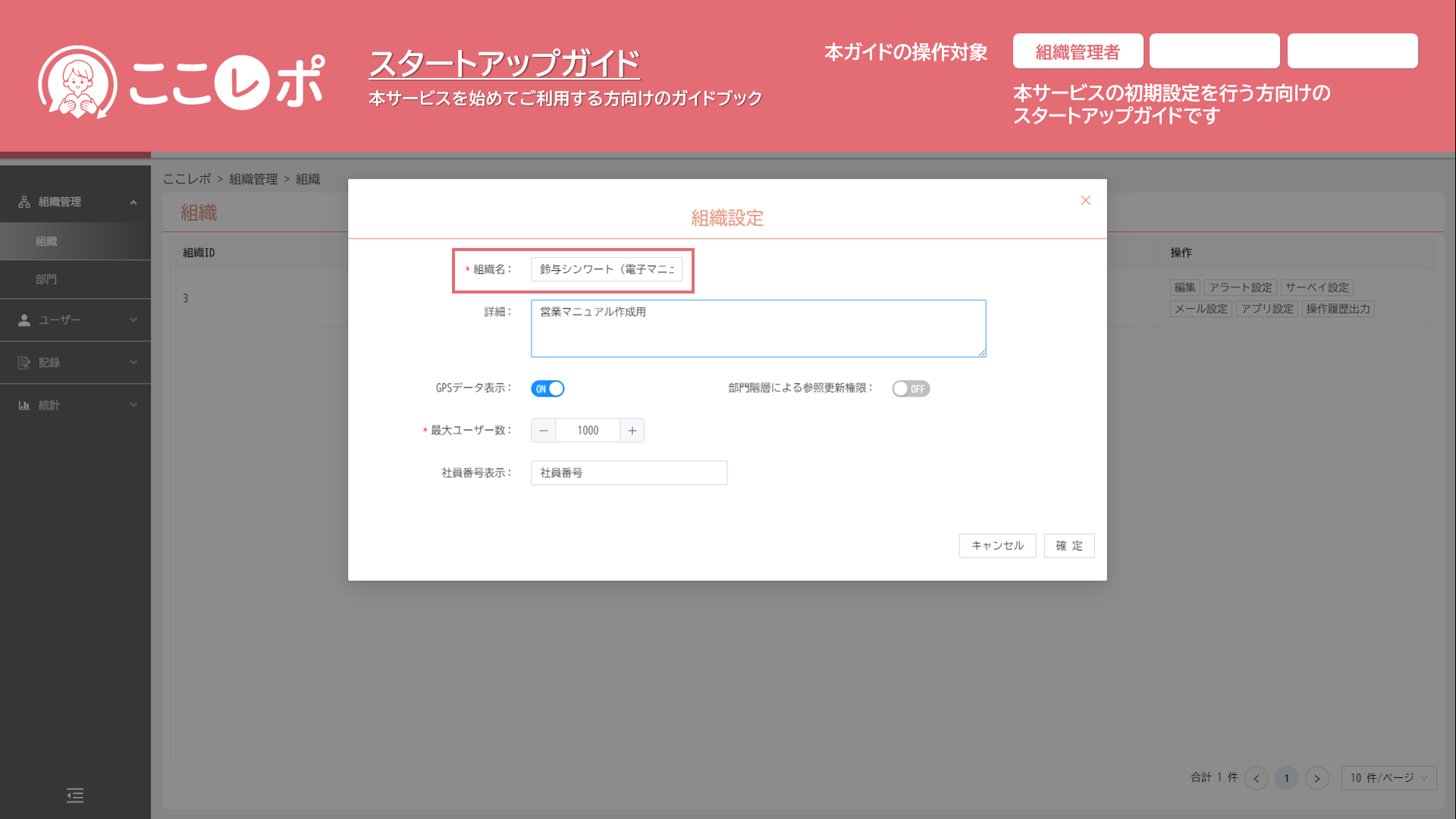This screenshot has width=1456, height=819.
Task: Select 組織 in the sidebar menu
Action: (x=46, y=241)
